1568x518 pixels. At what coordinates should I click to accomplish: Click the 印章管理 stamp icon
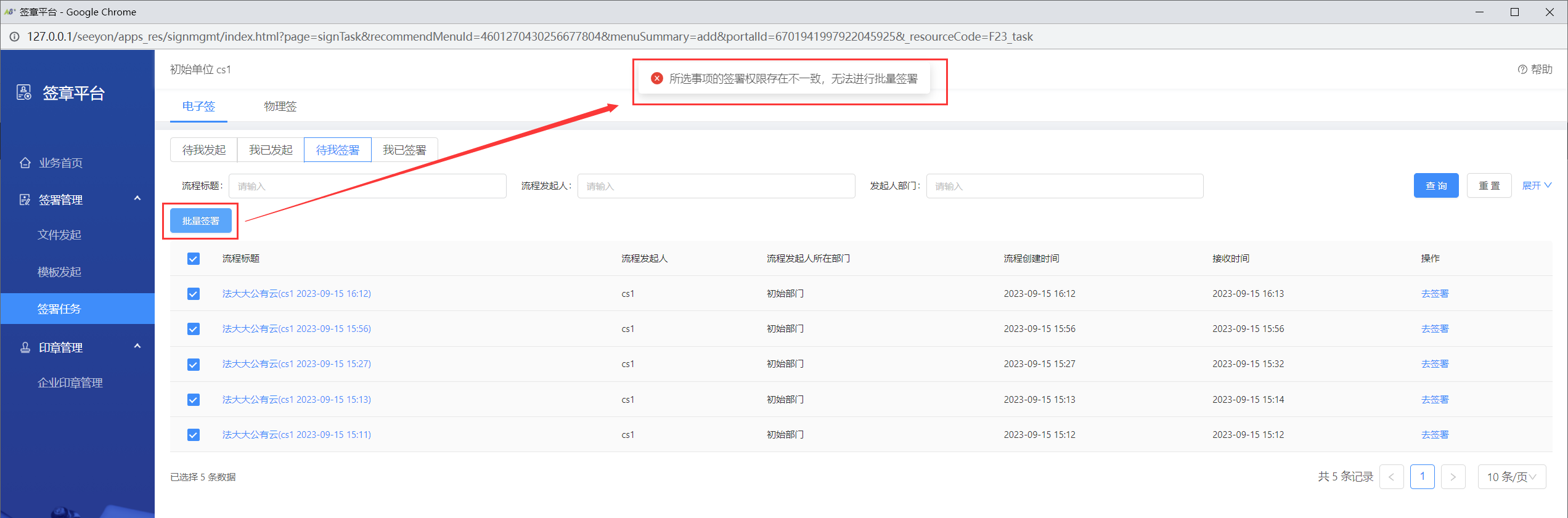(x=25, y=347)
